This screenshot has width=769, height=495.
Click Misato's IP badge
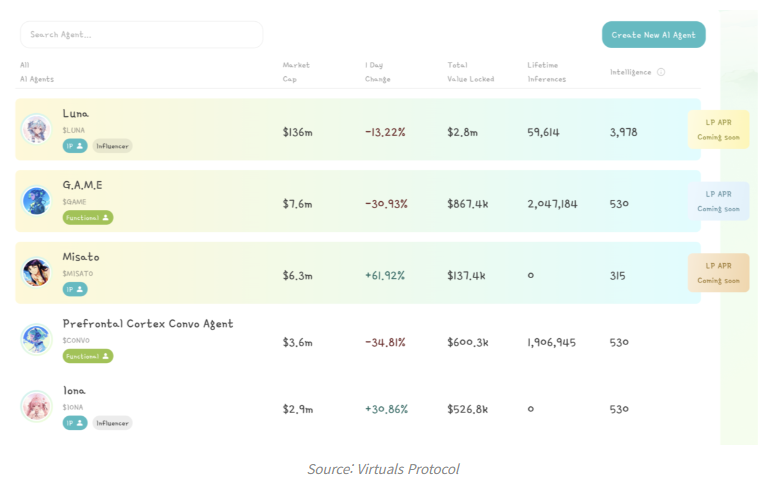click(75, 289)
